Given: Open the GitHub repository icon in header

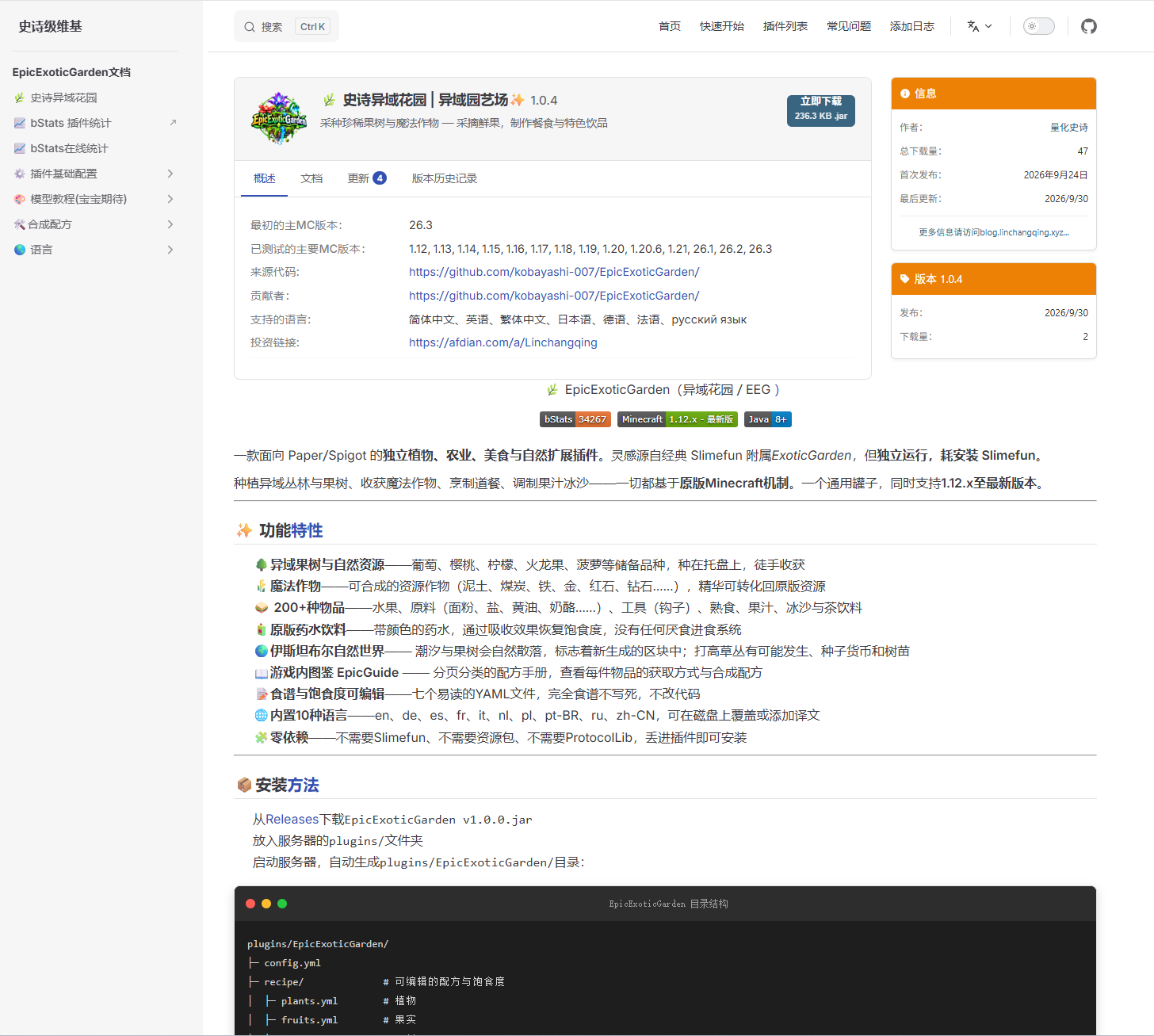Looking at the screenshot, I should (1089, 26).
